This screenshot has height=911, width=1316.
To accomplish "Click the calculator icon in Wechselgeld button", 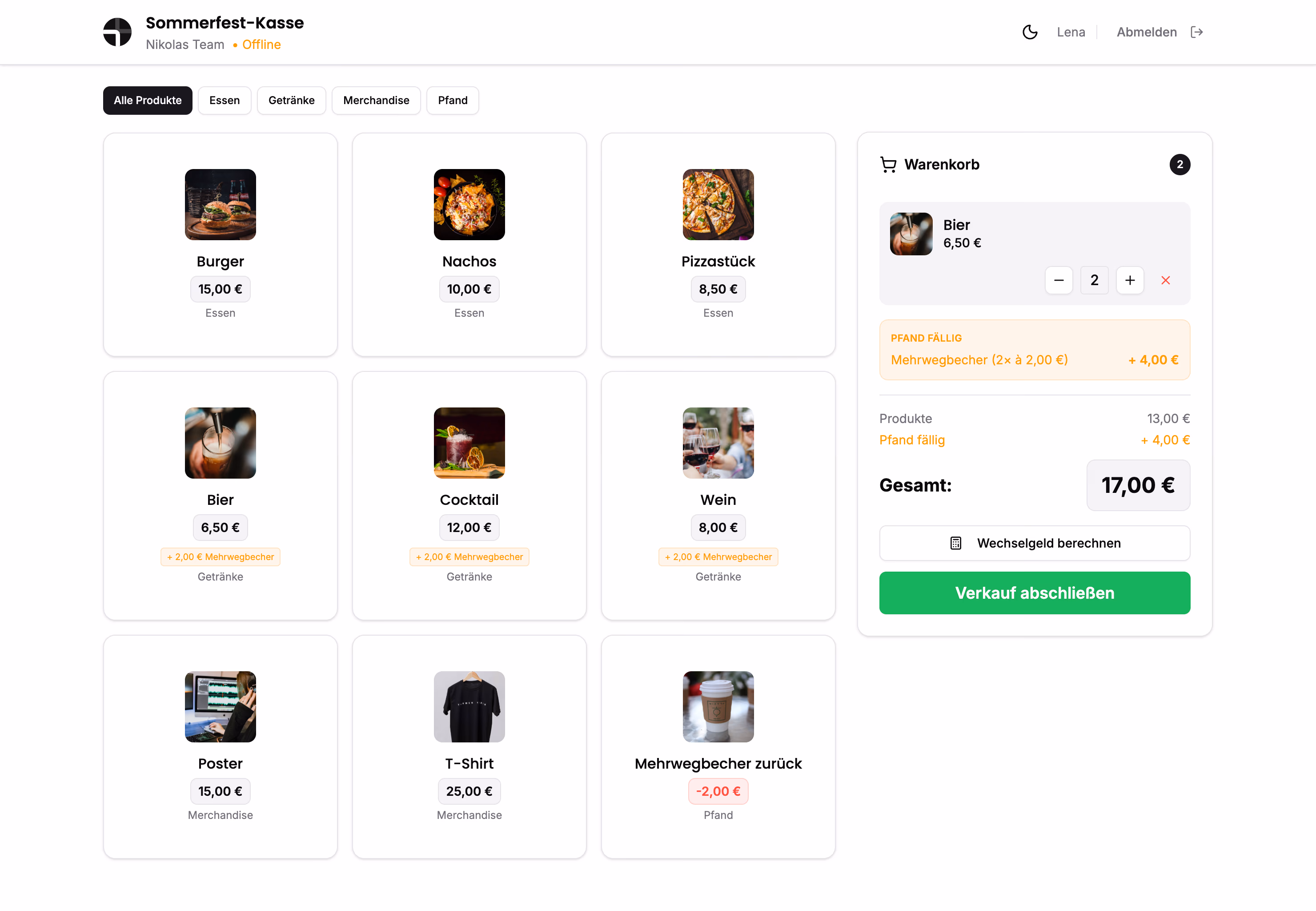I will 956,543.
